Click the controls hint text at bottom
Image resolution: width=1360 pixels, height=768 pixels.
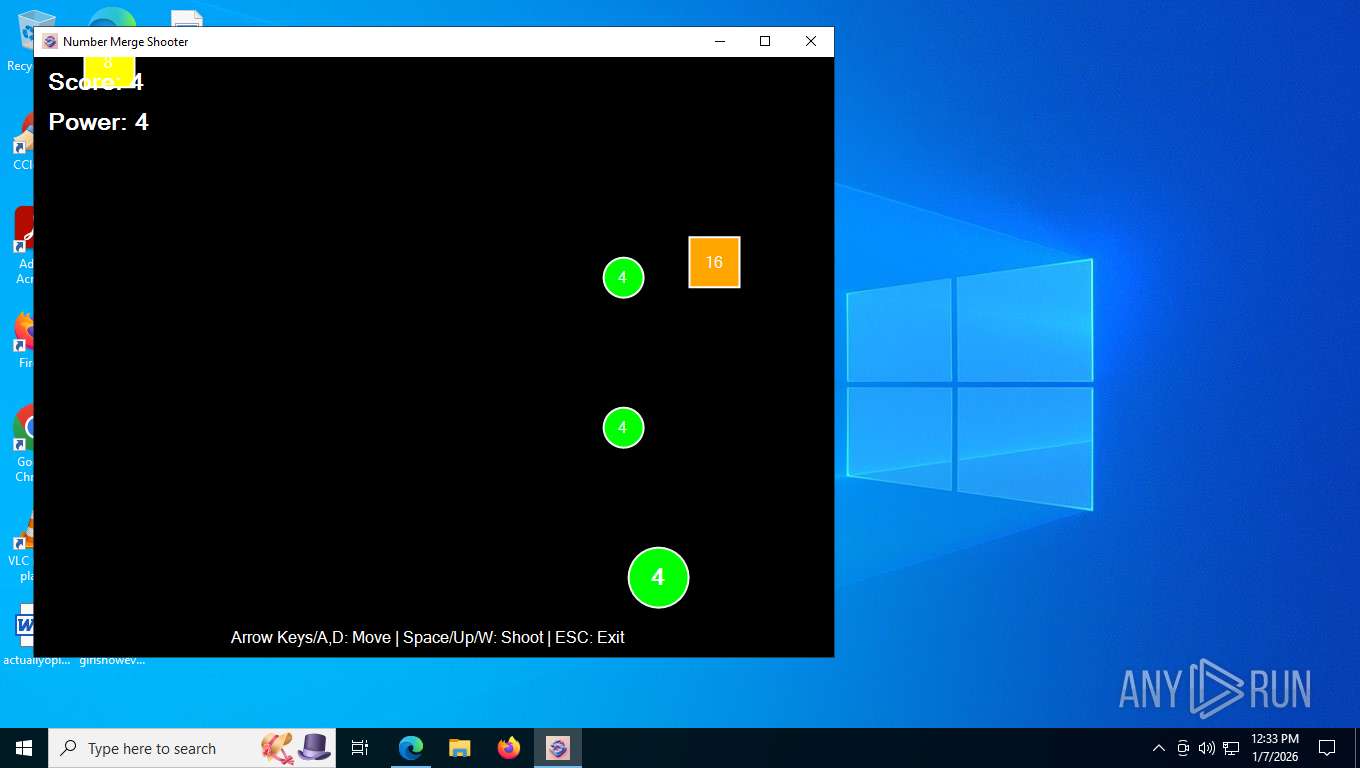(x=427, y=637)
